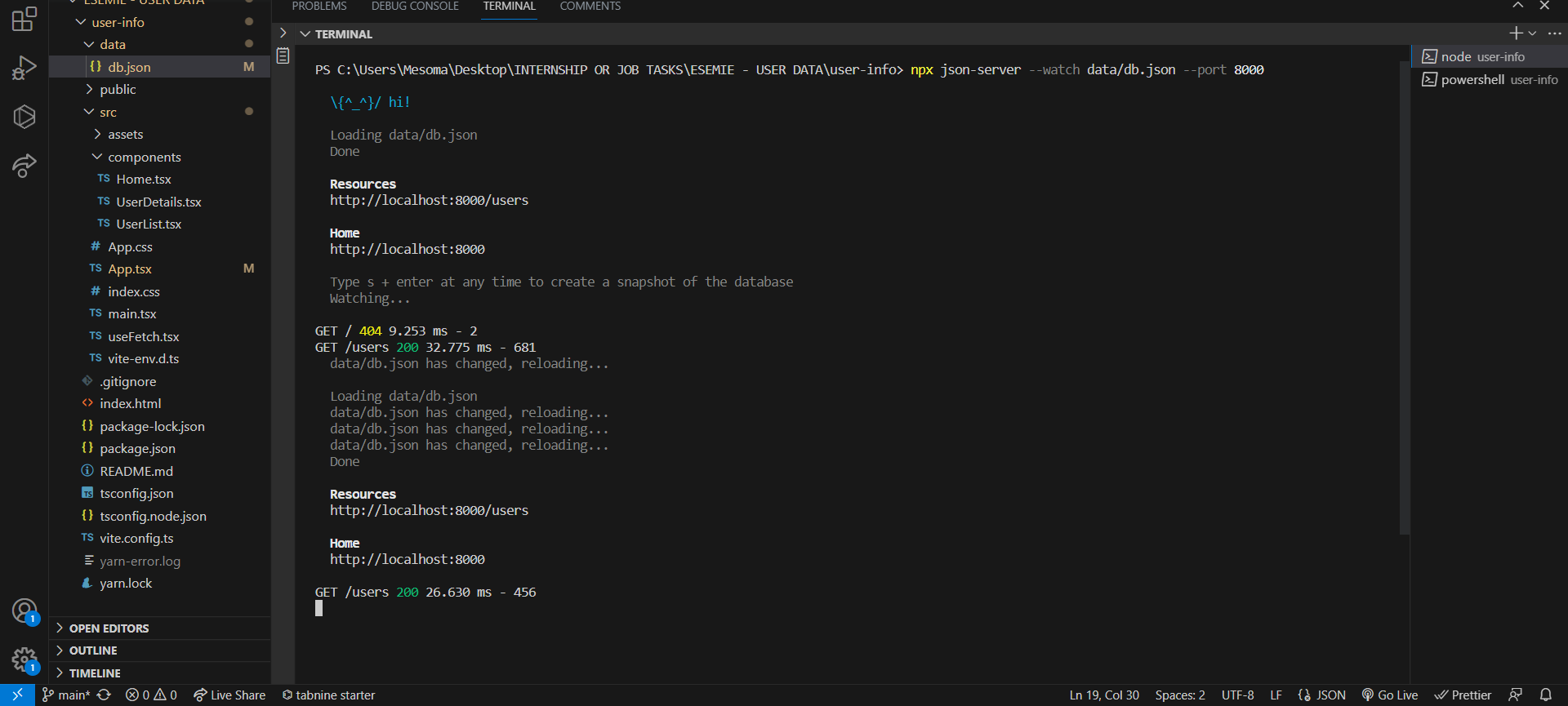Click the main branch indicator
The width and height of the screenshot is (1568, 706).
point(66,695)
